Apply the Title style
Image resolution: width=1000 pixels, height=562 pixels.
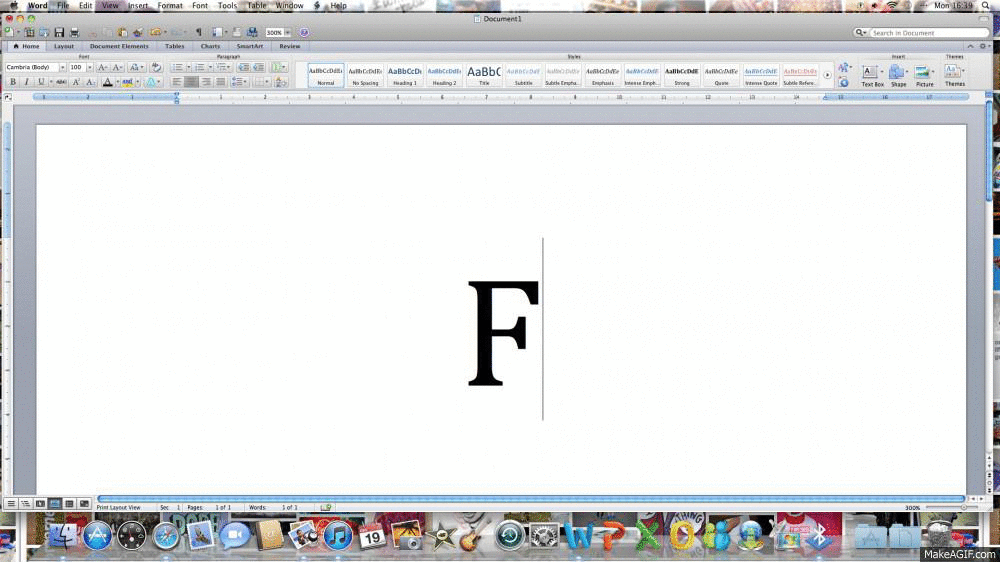coord(484,75)
